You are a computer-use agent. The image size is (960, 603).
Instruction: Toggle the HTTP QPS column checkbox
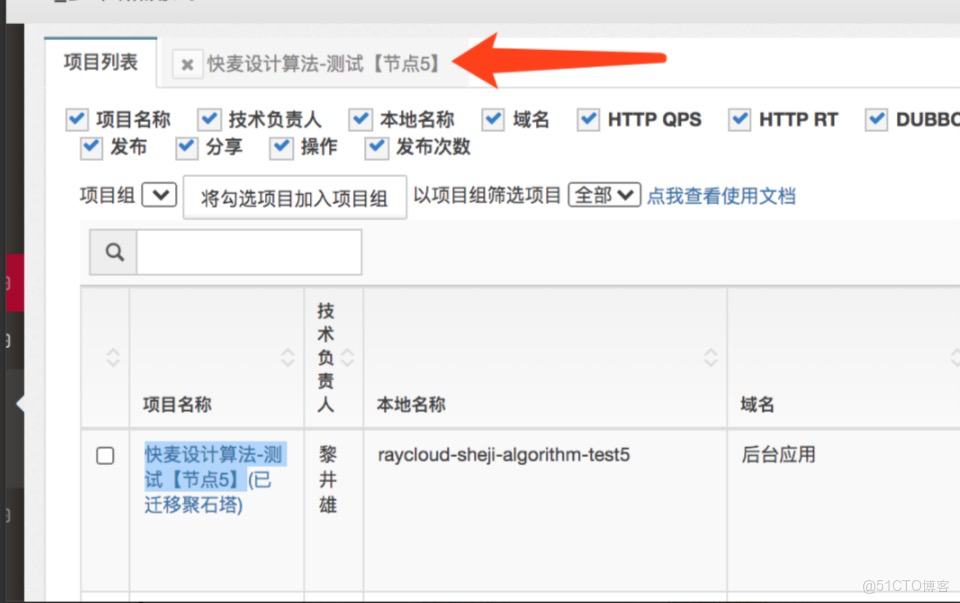pyautogui.click(x=588, y=119)
